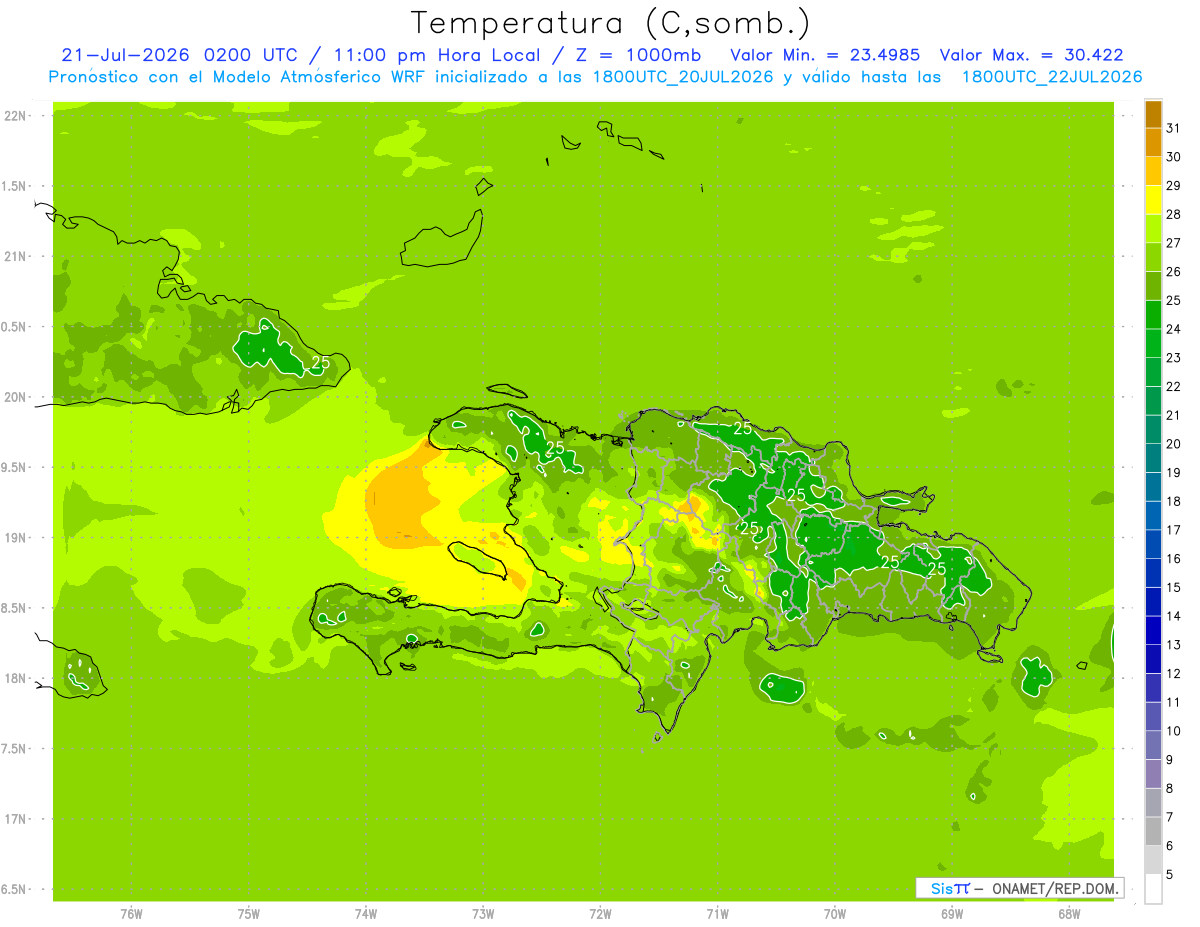1200x927 pixels.
Task: Click the longitude axis label "68W"
Action: (x=1069, y=914)
